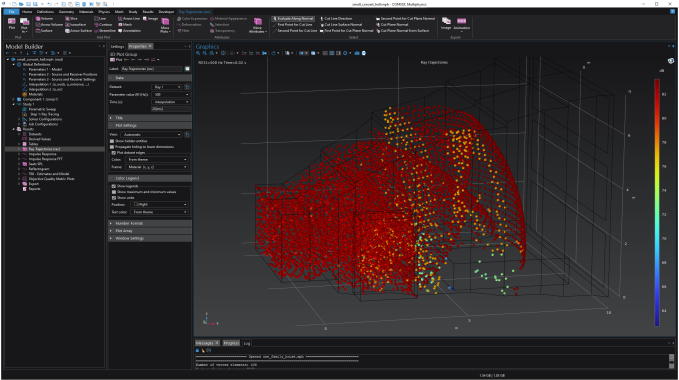Expand Impulse Response node in tree

19,154
